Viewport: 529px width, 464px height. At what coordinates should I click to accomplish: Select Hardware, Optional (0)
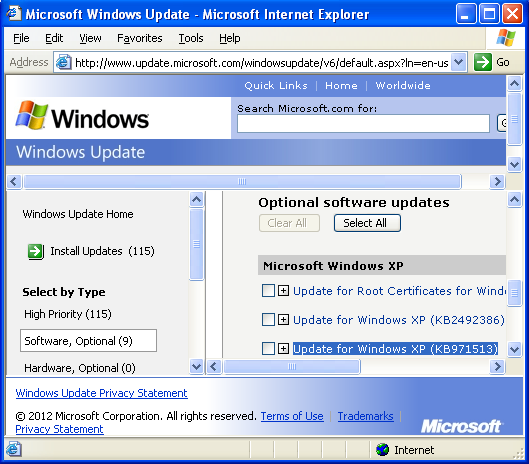(80, 368)
